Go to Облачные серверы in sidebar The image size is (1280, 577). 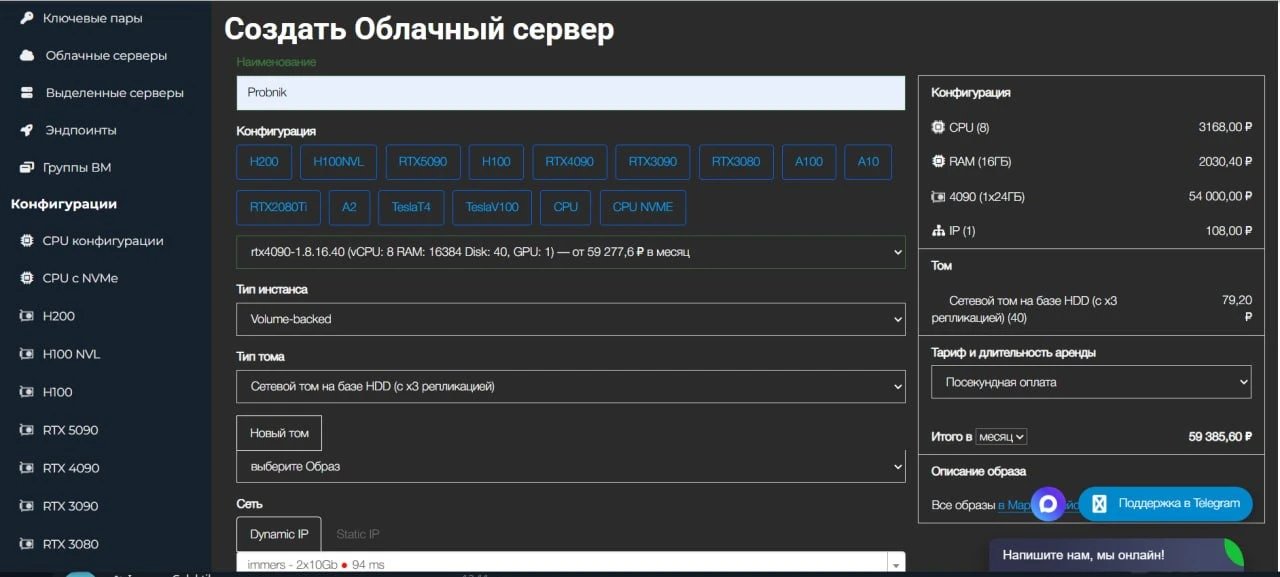pyautogui.click(x=106, y=55)
